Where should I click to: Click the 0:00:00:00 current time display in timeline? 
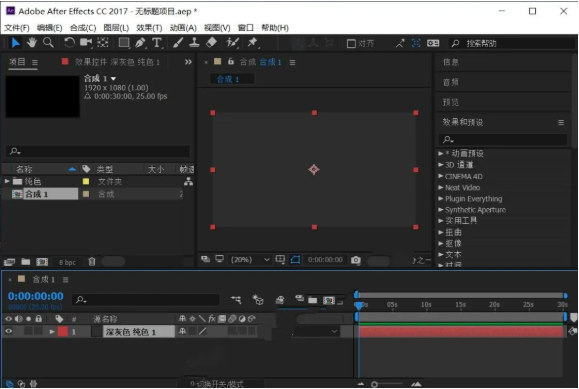[36, 296]
